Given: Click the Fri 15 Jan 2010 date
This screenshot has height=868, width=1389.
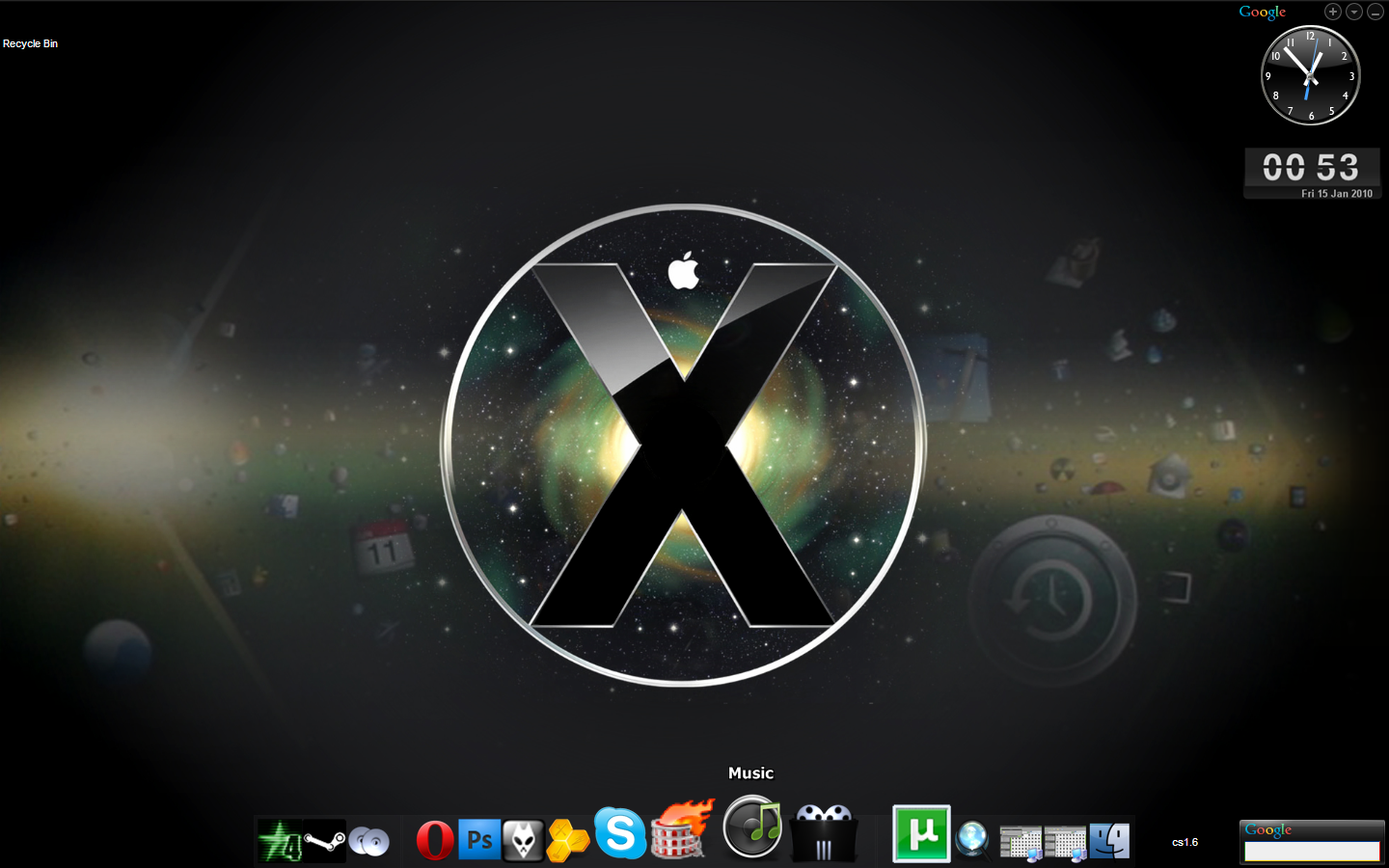Looking at the screenshot, I should click(x=1337, y=194).
